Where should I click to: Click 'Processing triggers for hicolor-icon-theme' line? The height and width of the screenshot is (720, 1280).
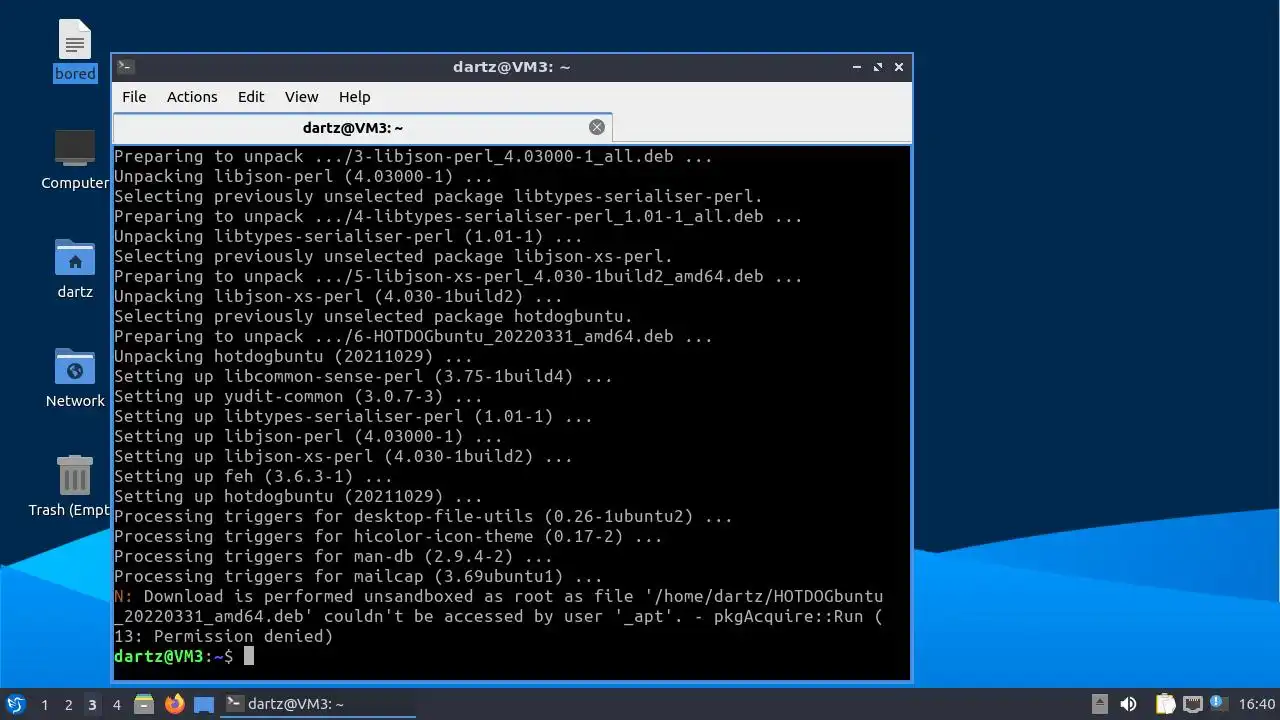pos(388,536)
